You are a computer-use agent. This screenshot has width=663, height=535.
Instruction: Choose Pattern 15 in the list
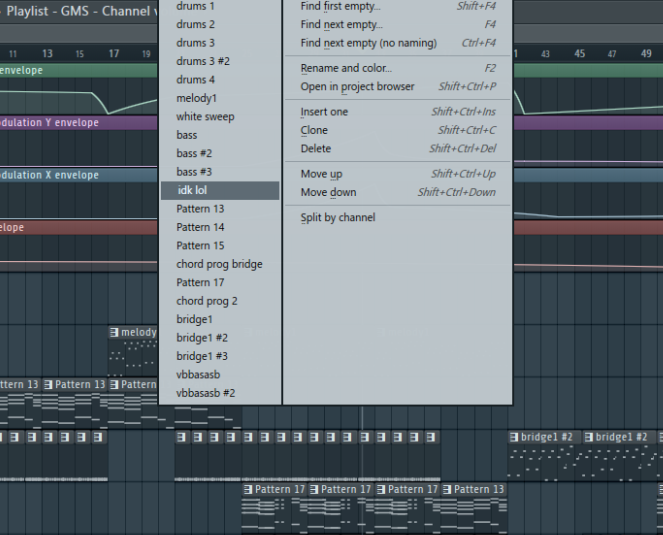pyautogui.click(x=220, y=245)
